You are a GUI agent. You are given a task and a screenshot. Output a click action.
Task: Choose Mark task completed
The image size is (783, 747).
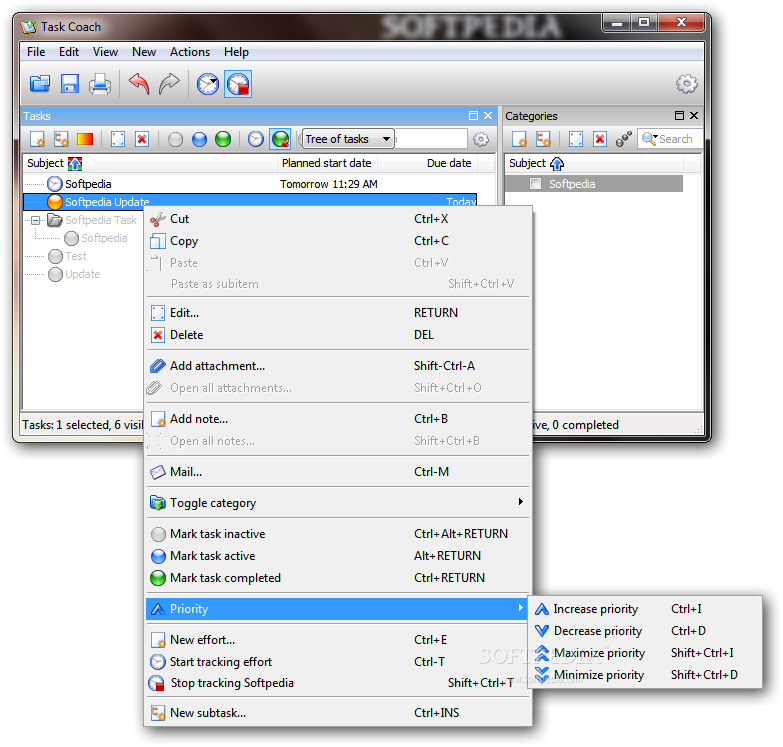[x=338, y=578]
